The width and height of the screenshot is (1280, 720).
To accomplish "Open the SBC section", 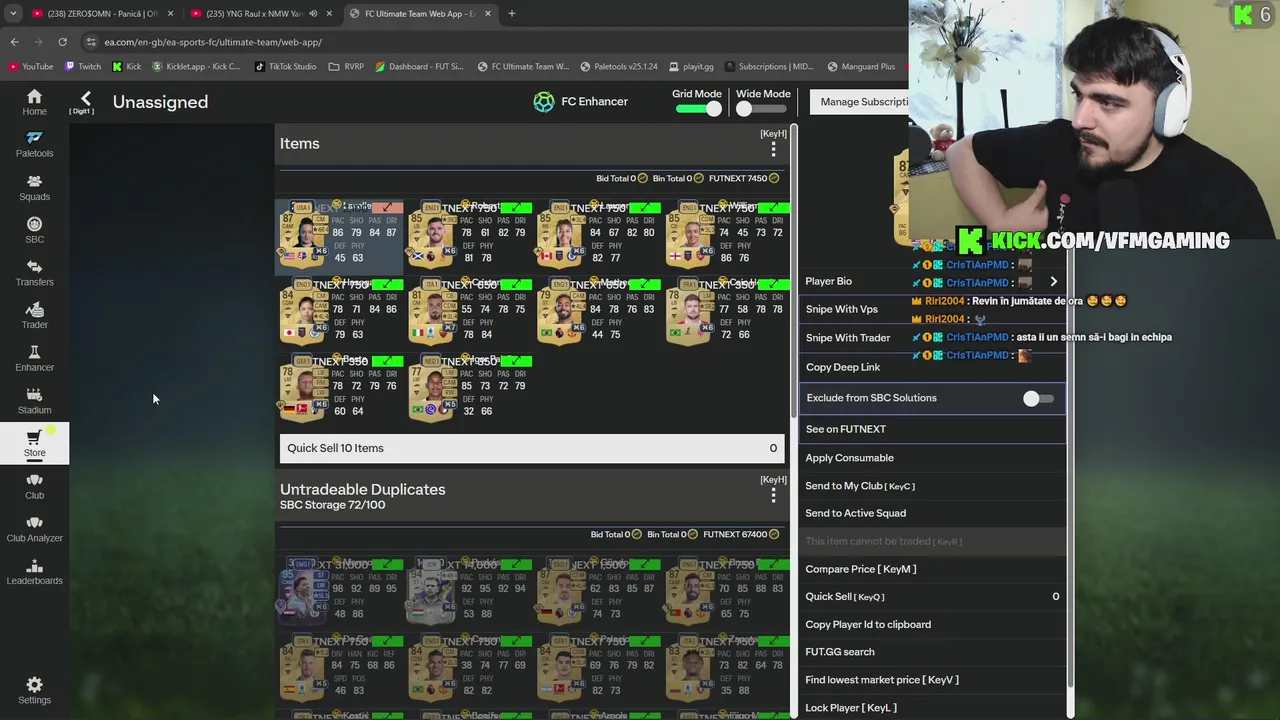I will (x=34, y=230).
